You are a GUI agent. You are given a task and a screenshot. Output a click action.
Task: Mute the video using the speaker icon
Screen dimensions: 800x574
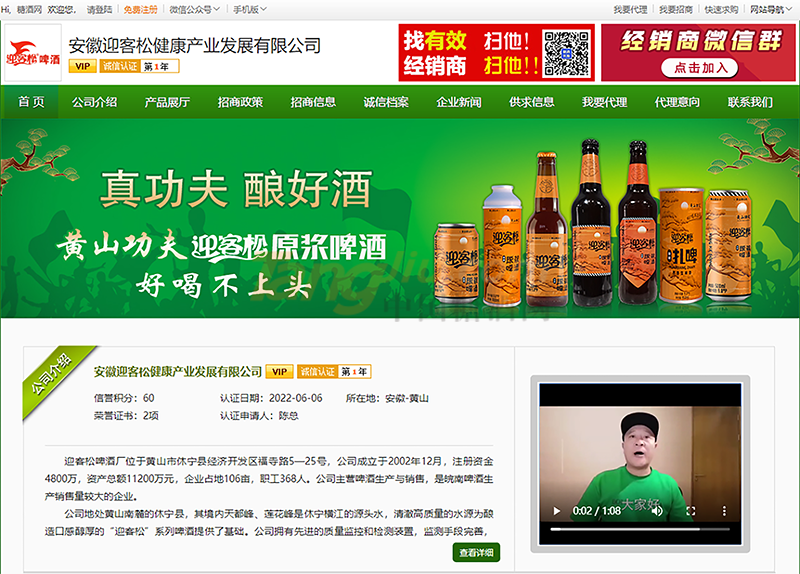pyautogui.click(x=657, y=510)
